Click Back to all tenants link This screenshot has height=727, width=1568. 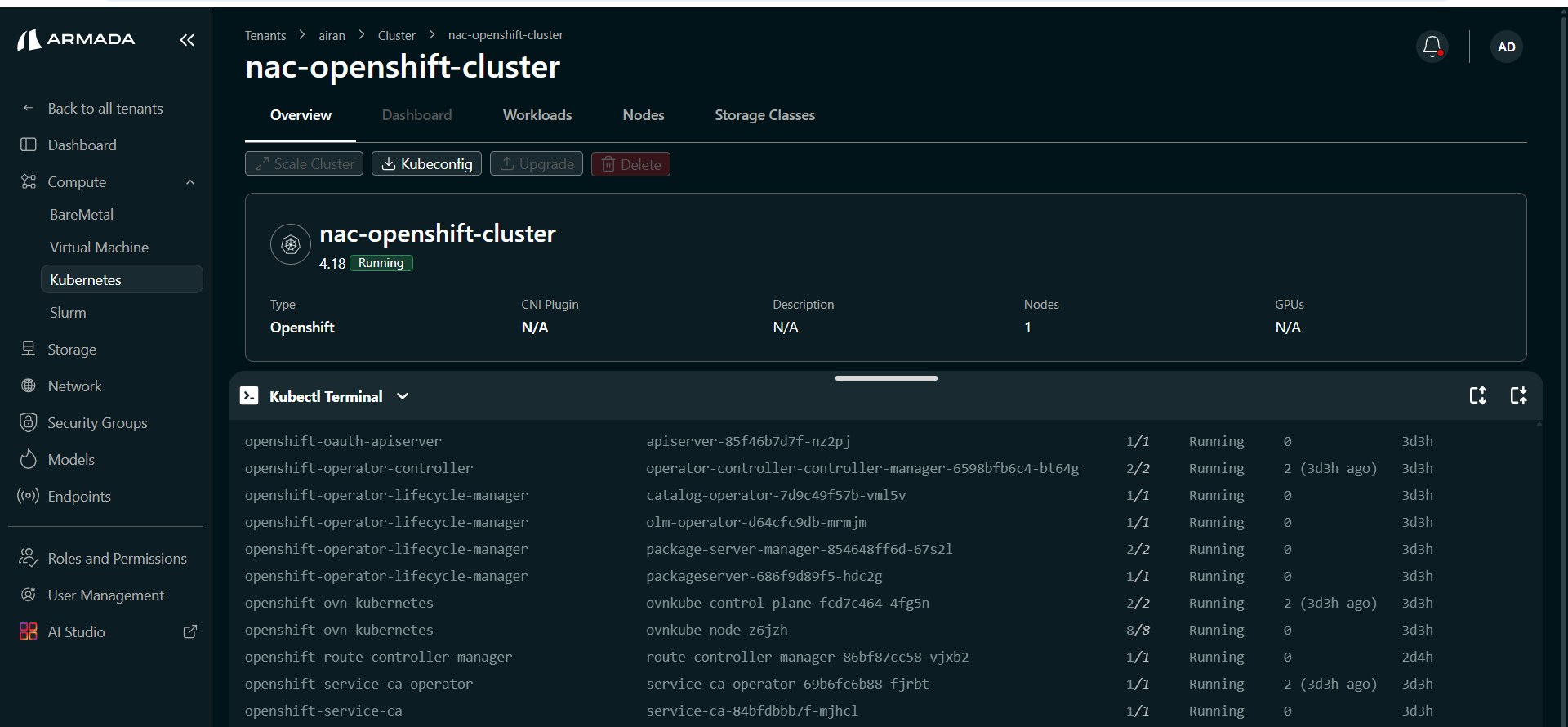[105, 108]
